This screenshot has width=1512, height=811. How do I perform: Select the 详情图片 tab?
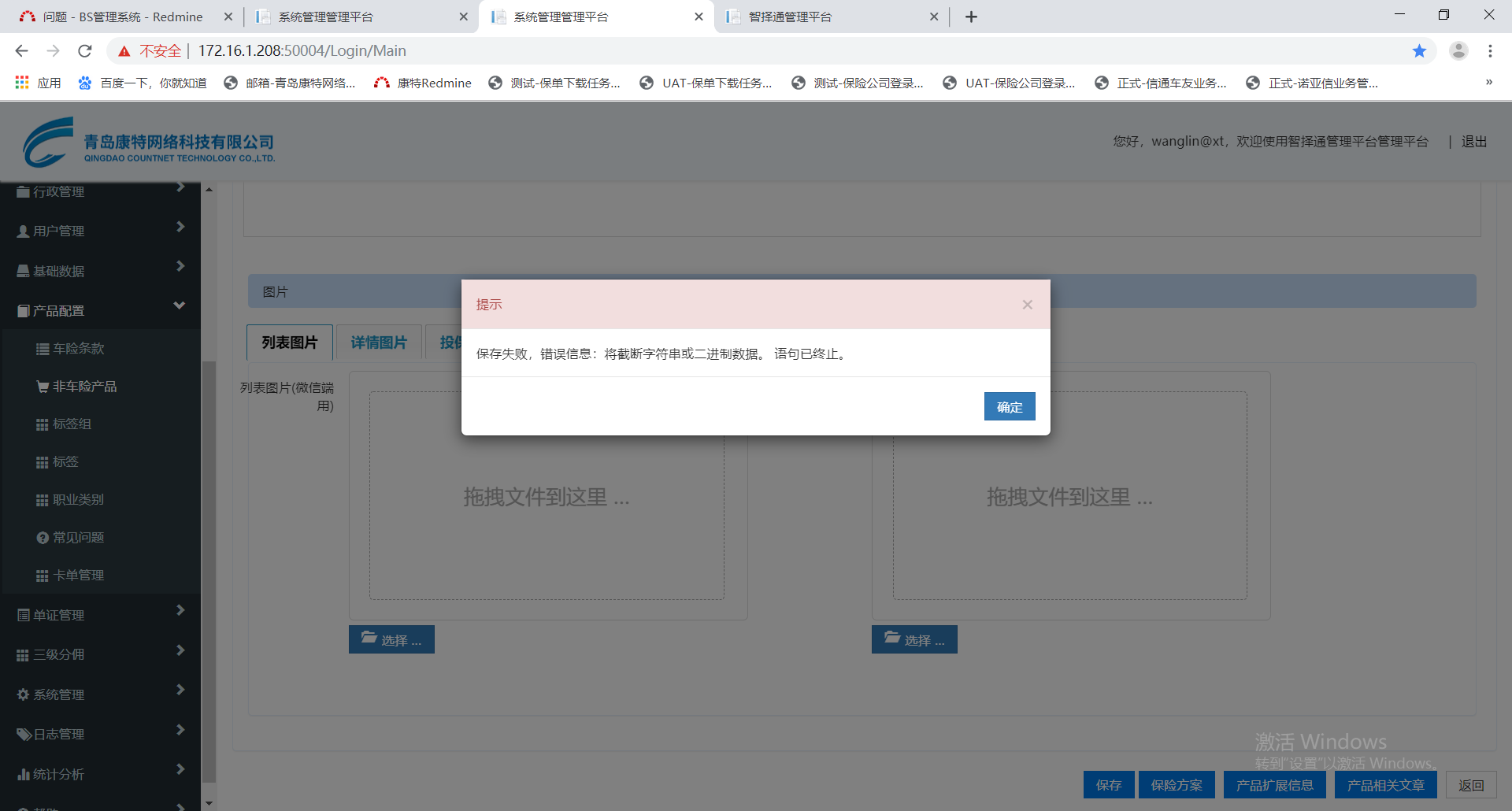pos(379,343)
